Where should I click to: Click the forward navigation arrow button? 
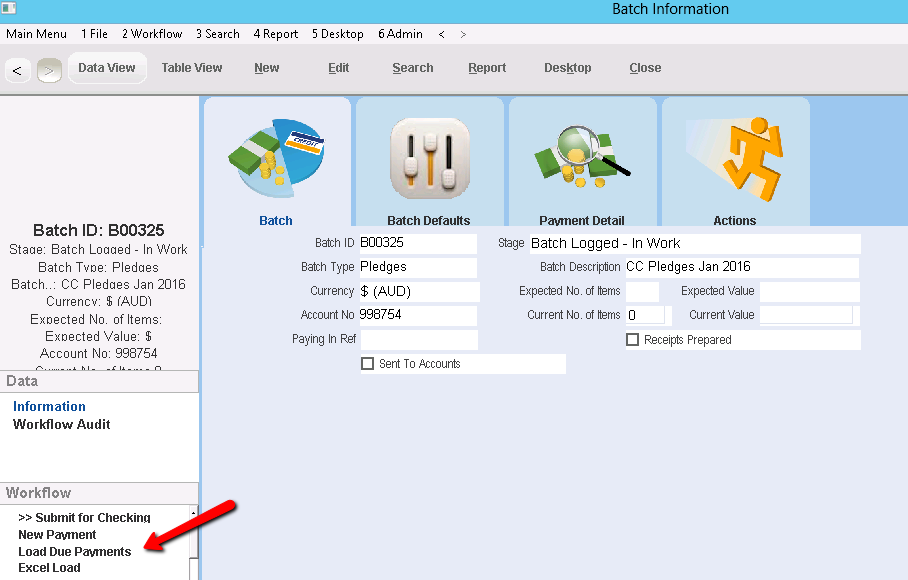(x=49, y=70)
